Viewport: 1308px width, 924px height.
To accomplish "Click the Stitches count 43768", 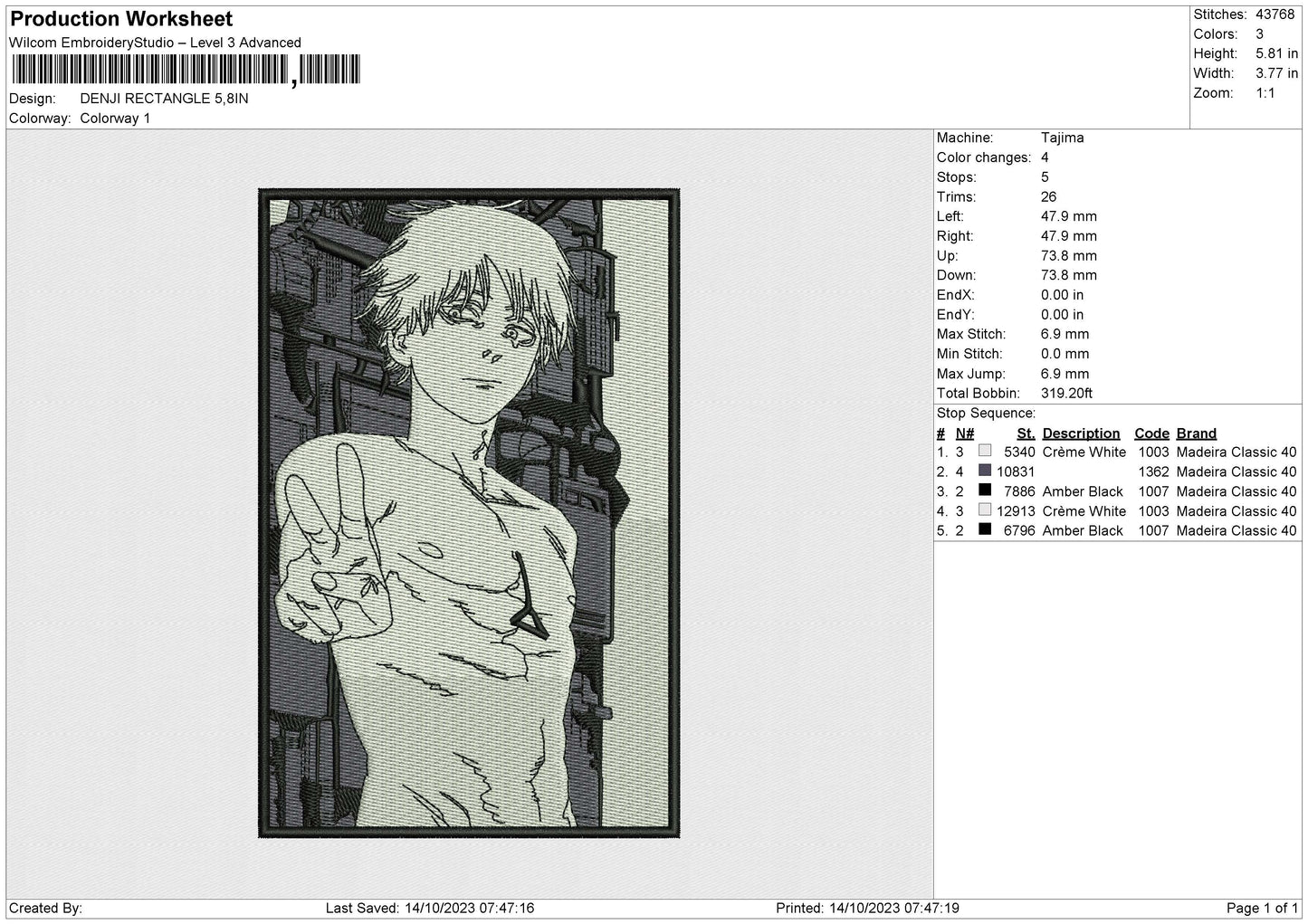I will (1275, 14).
